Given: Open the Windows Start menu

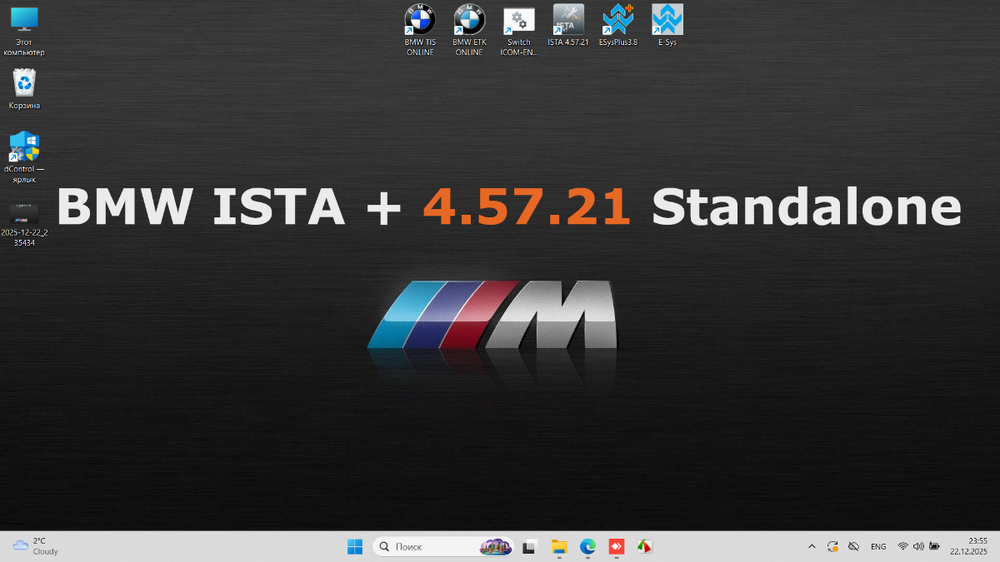Looking at the screenshot, I should (x=355, y=547).
